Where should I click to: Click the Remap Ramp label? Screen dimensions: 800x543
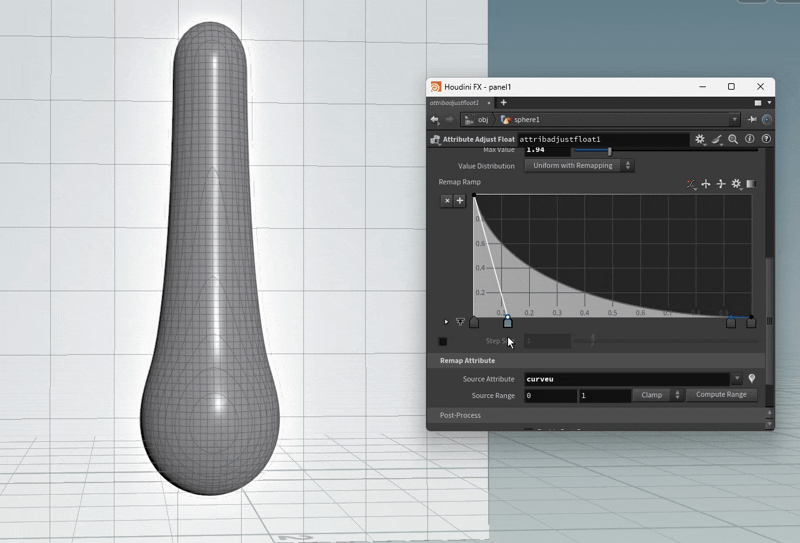pyautogui.click(x=459, y=182)
